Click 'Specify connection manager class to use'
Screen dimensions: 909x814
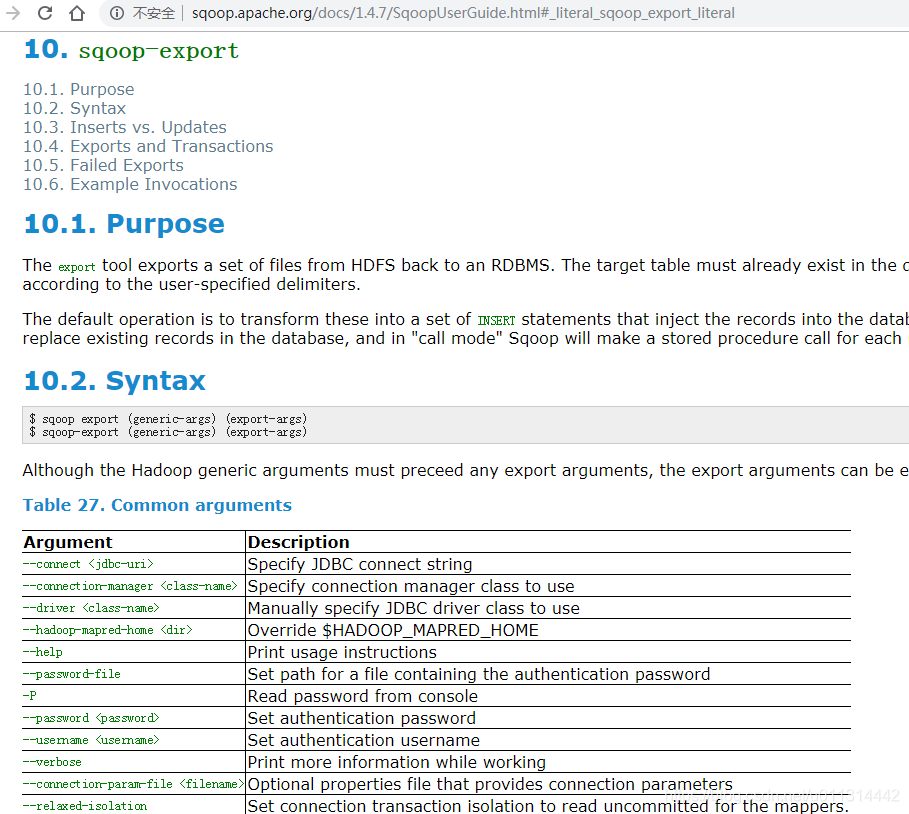coord(411,586)
